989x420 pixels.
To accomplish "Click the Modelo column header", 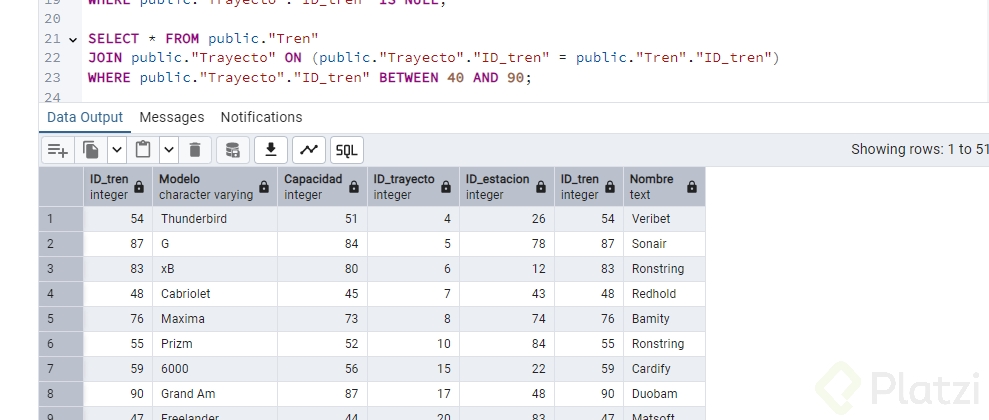I will pyautogui.click(x=206, y=186).
